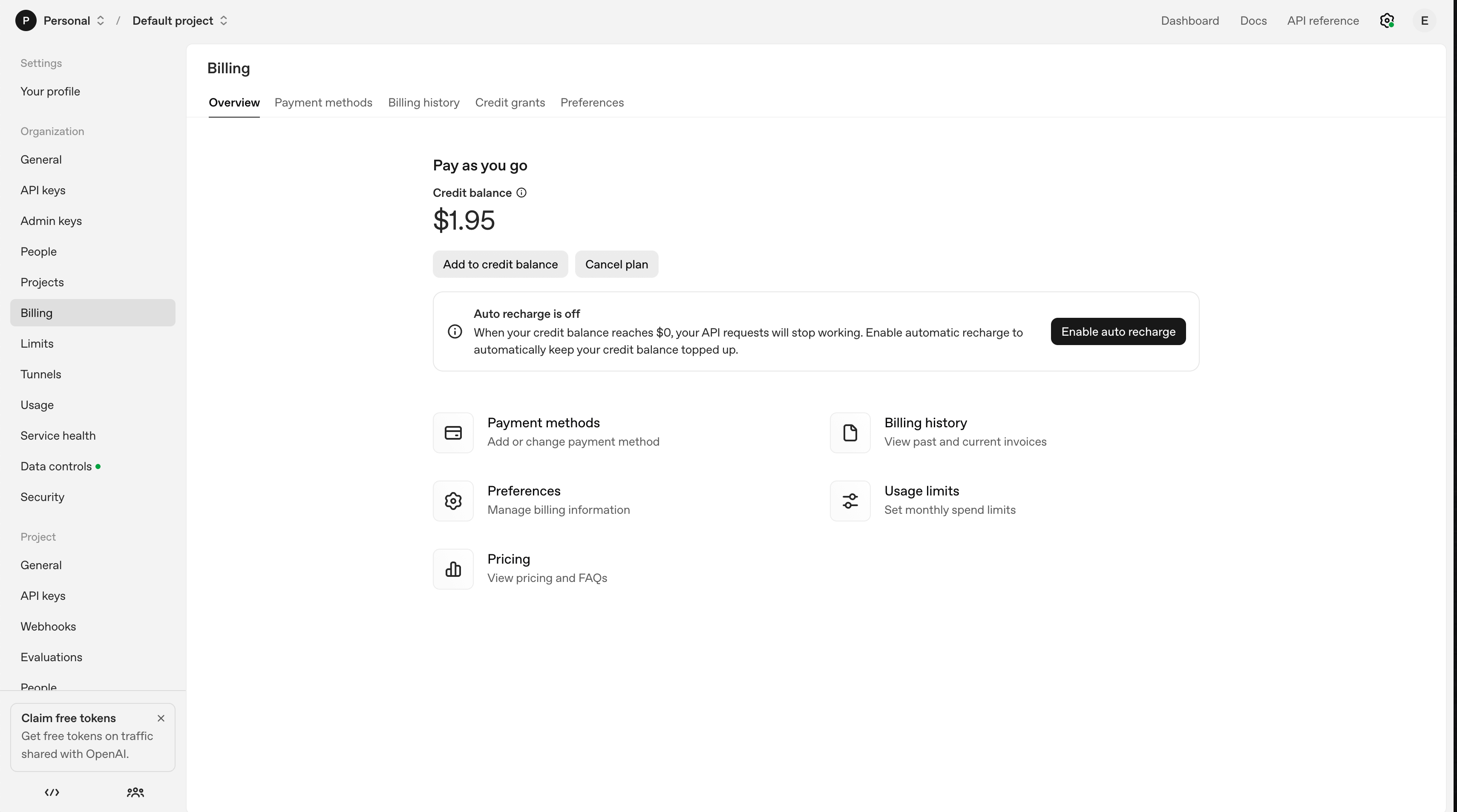This screenshot has height=812, width=1457.
Task: Expand the Personal organization switcher
Action: [x=74, y=21]
